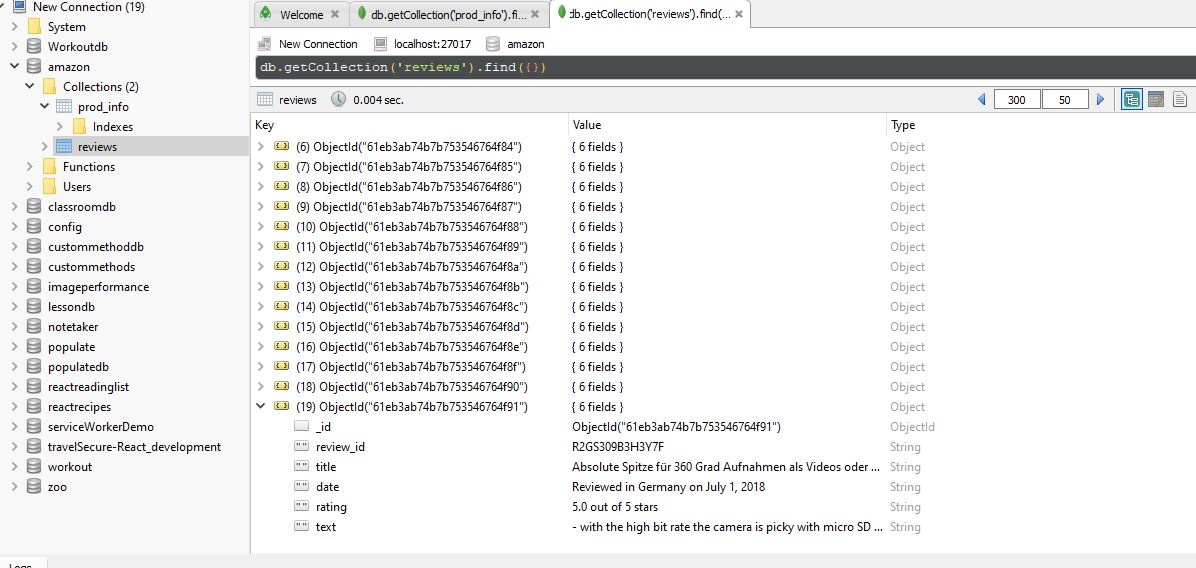The image size is (1196, 568).
Task: Click the Key column header
Action: 265,125
